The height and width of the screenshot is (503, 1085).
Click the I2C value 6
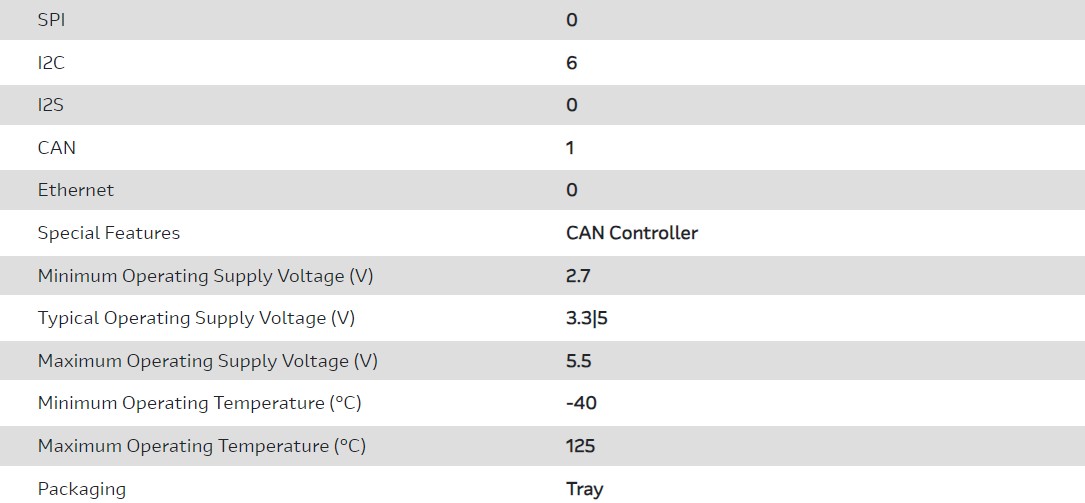[572, 63]
